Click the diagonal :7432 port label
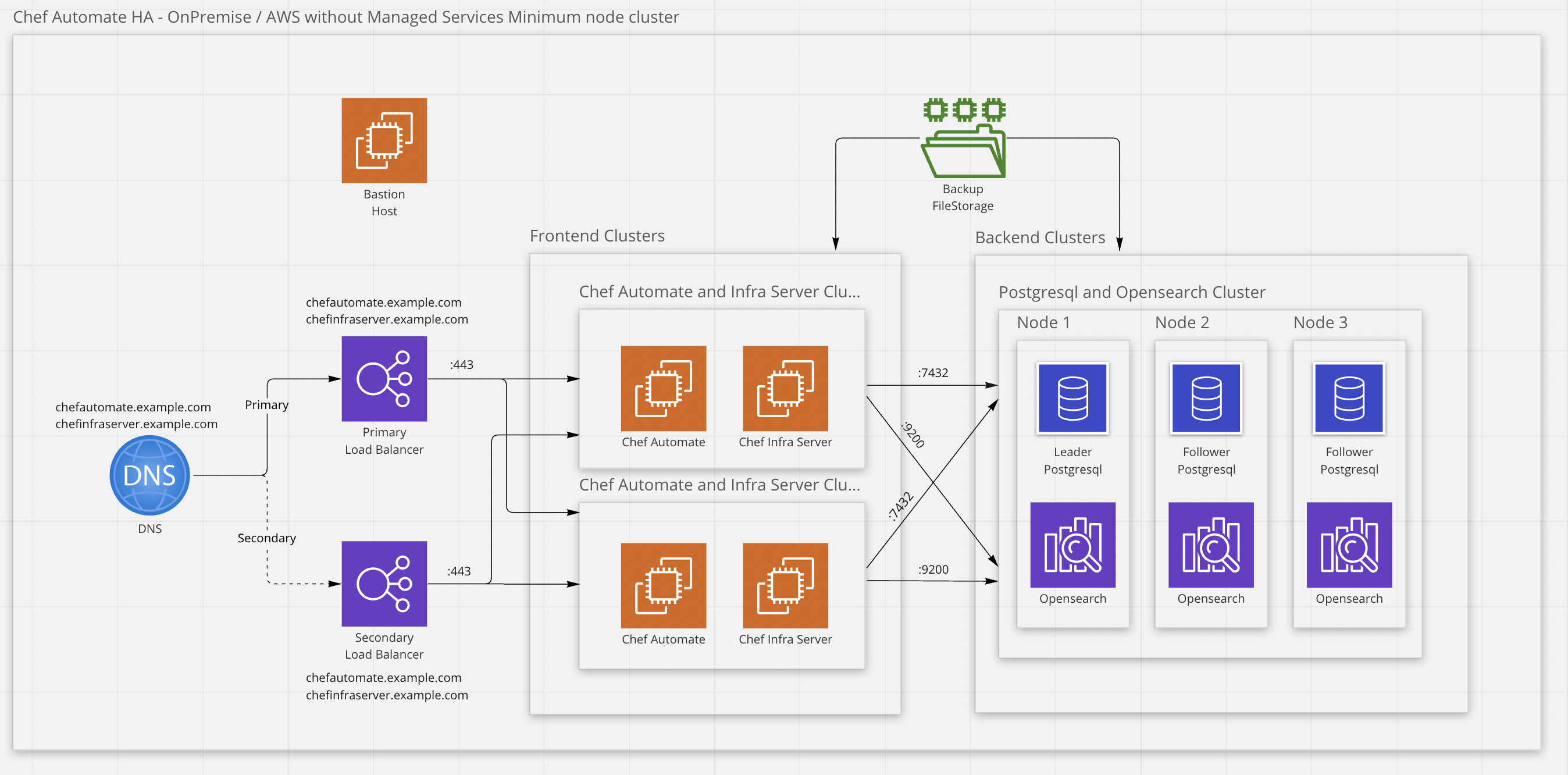The width and height of the screenshot is (1568, 775). [x=900, y=507]
